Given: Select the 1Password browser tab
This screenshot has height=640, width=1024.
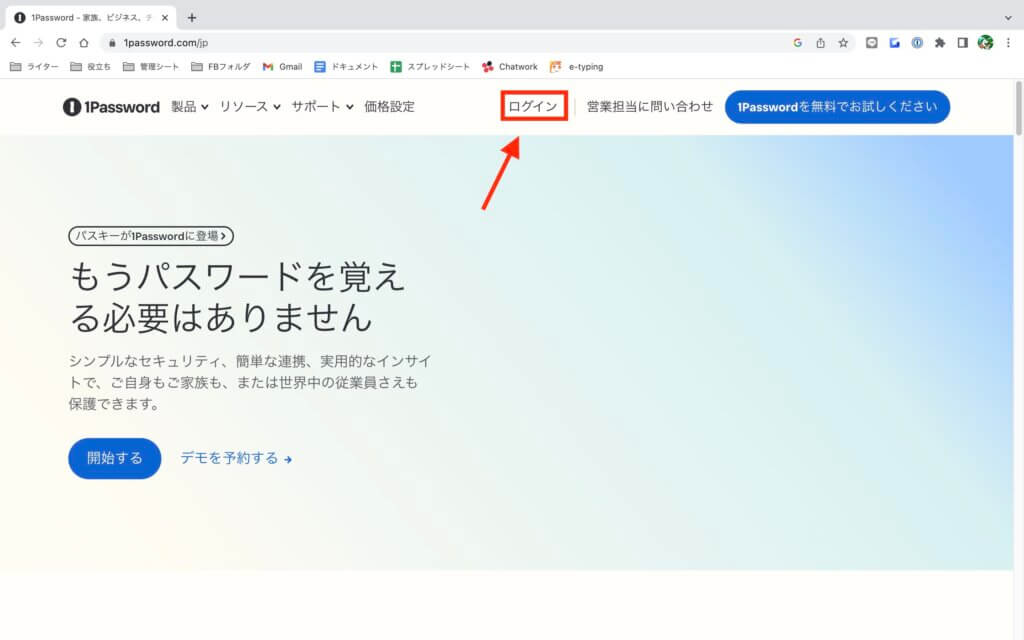Looking at the screenshot, I should (91, 18).
